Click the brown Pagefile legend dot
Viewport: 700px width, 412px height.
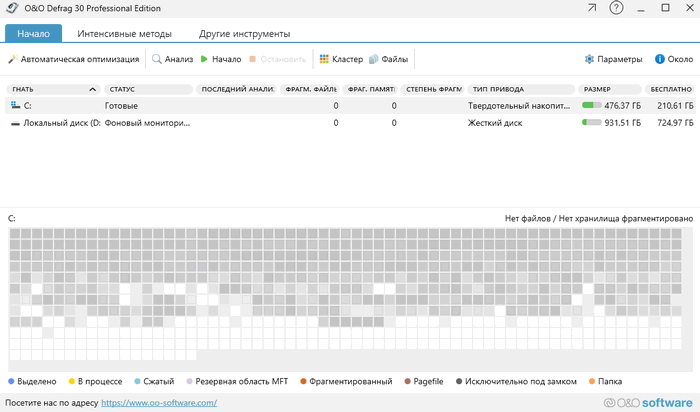407,381
